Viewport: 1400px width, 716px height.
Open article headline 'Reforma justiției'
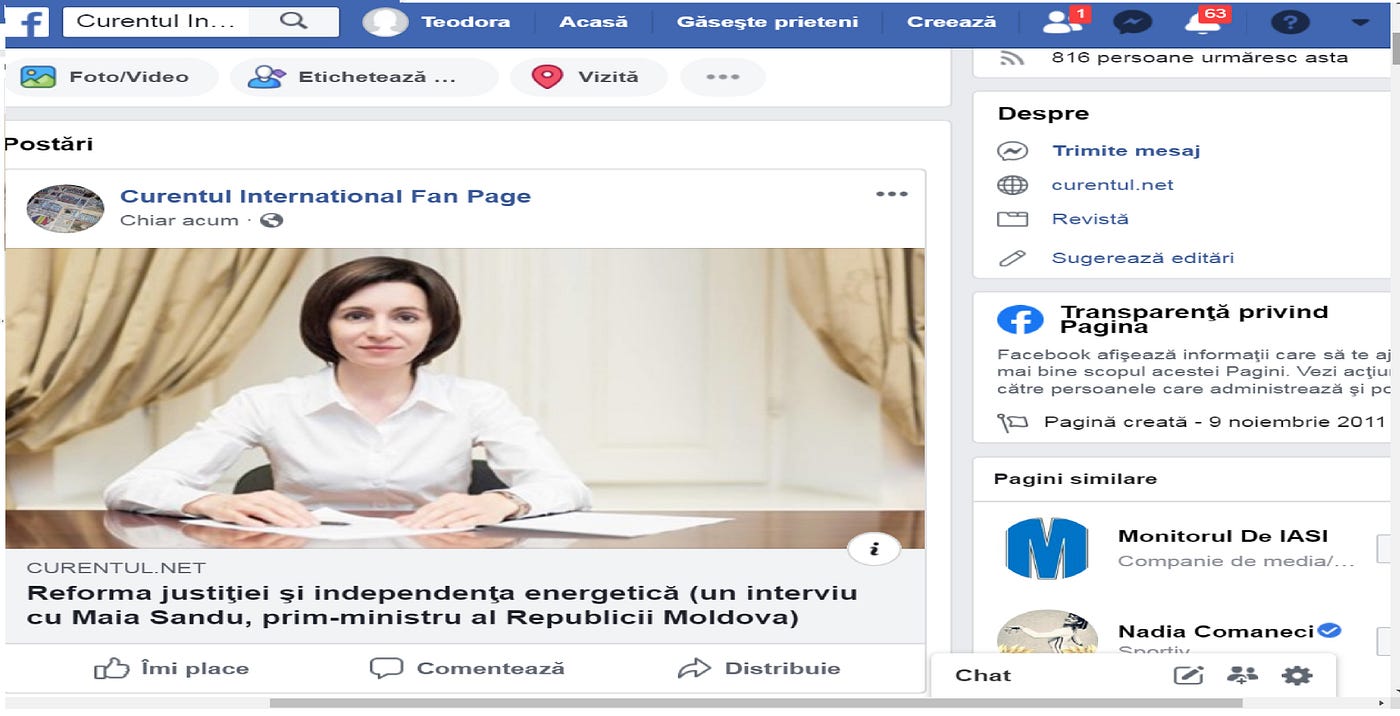tap(442, 605)
